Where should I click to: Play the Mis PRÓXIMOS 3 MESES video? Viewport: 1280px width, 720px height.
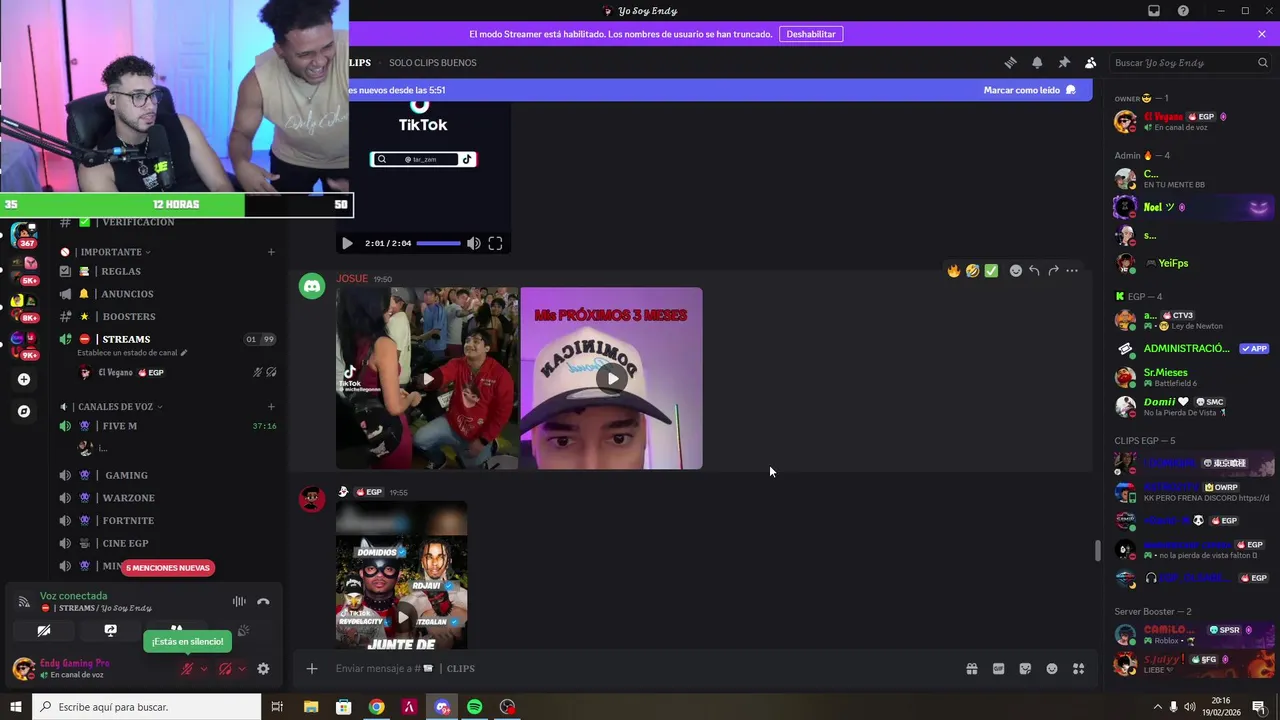click(x=612, y=378)
